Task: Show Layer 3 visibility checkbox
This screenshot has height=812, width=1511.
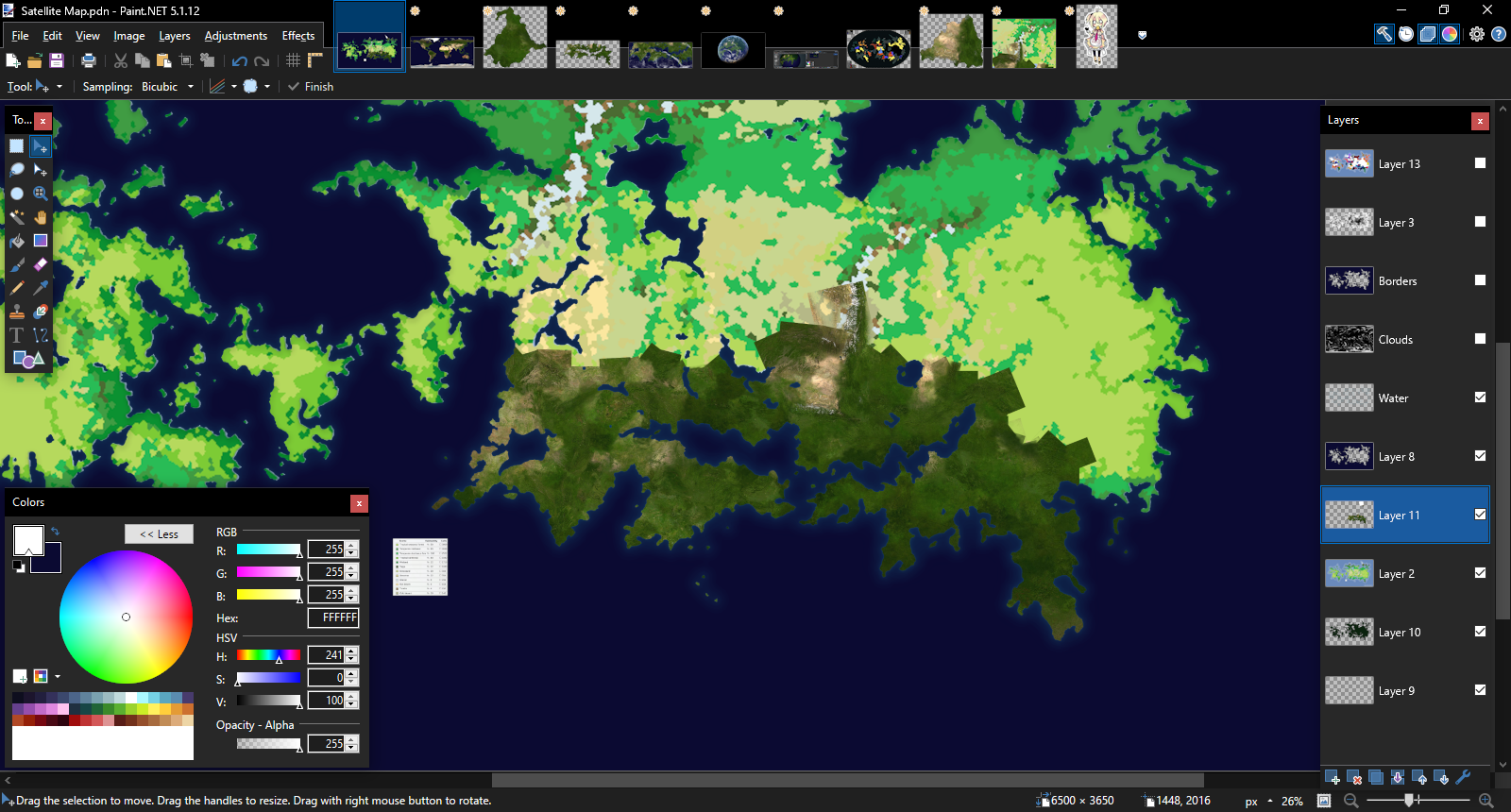Action: (x=1480, y=222)
